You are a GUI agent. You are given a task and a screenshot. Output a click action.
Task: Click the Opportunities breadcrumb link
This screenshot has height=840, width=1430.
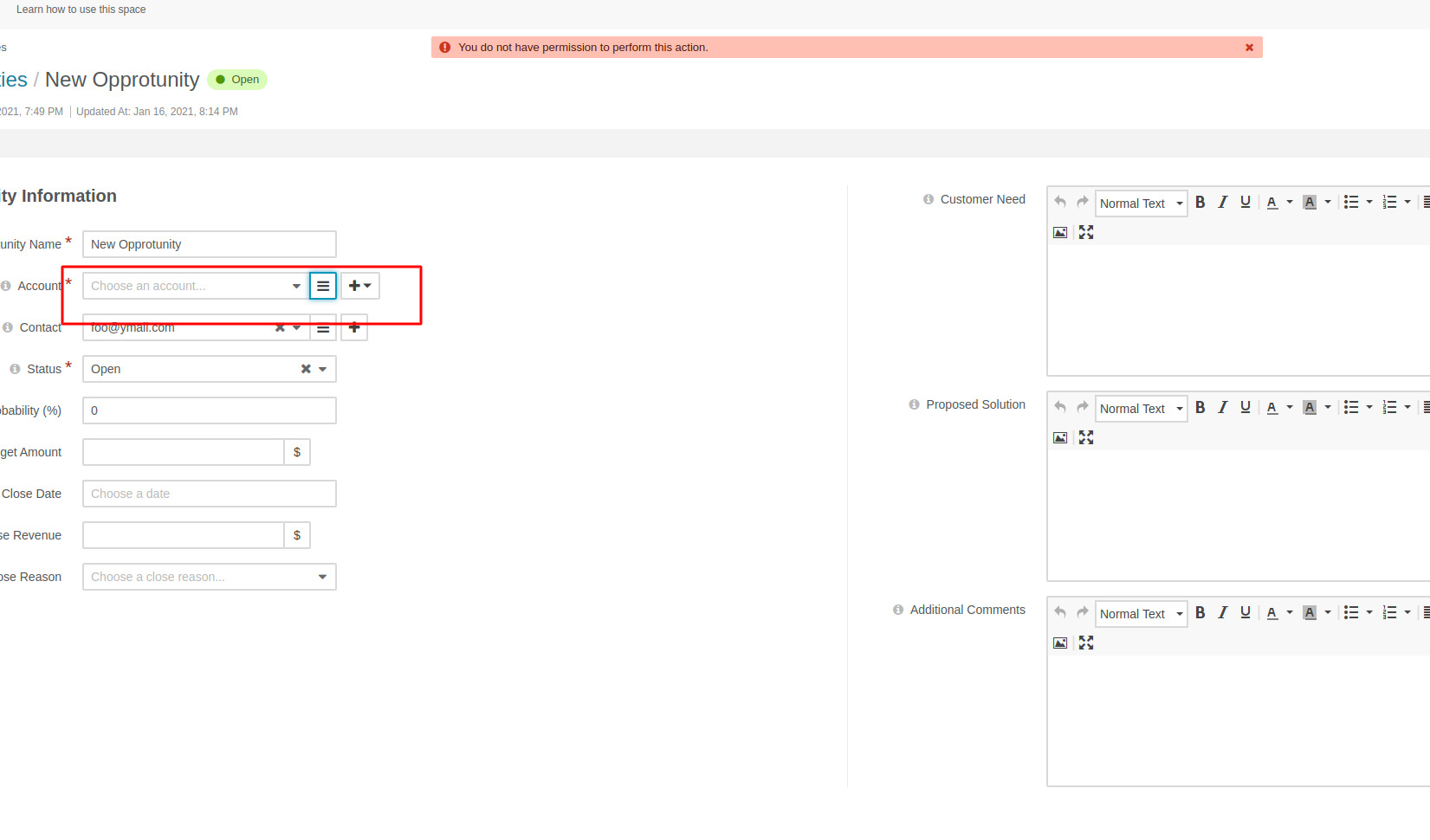tap(14, 80)
